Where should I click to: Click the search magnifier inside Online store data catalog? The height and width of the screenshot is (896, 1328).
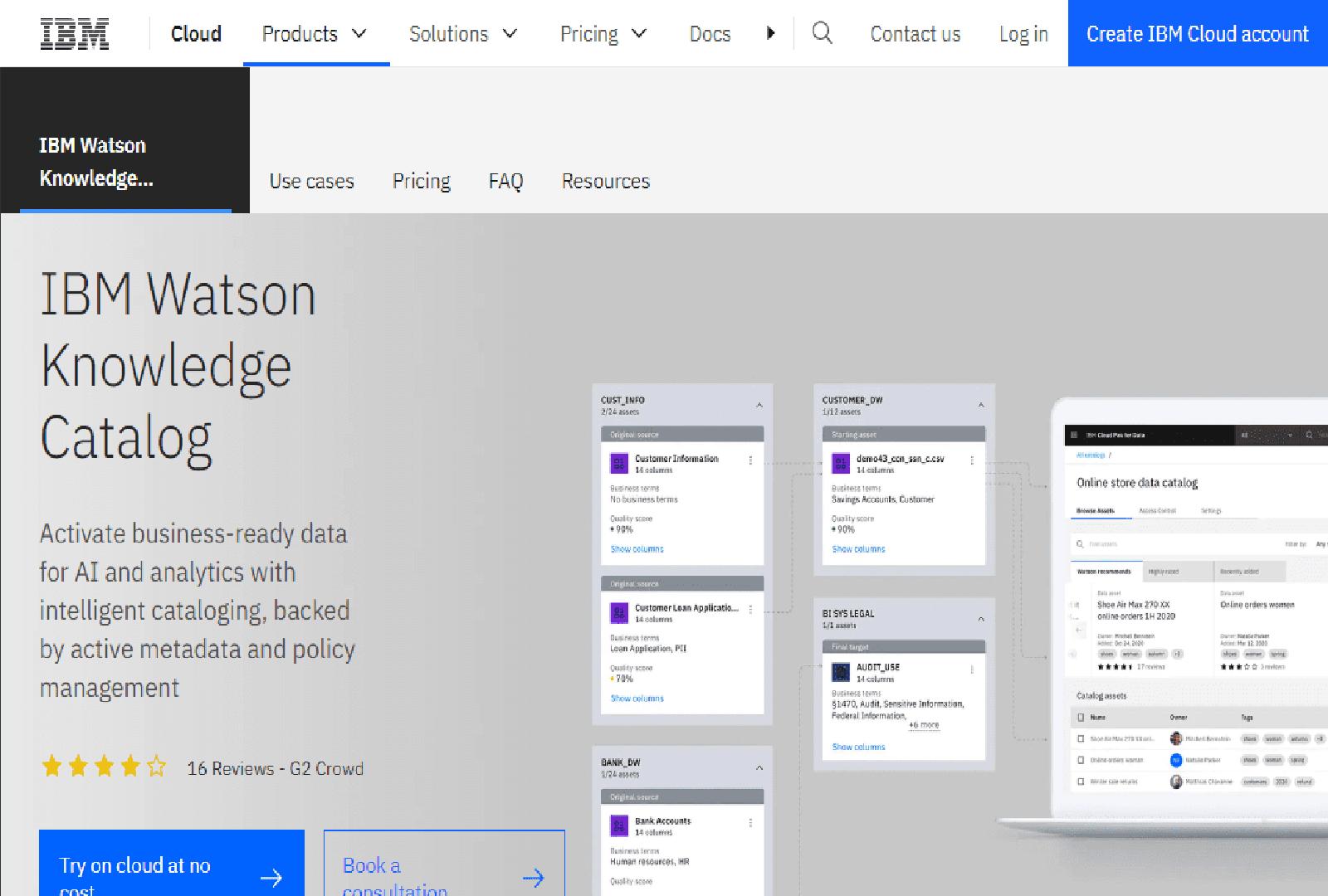pyautogui.click(x=1078, y=544)
